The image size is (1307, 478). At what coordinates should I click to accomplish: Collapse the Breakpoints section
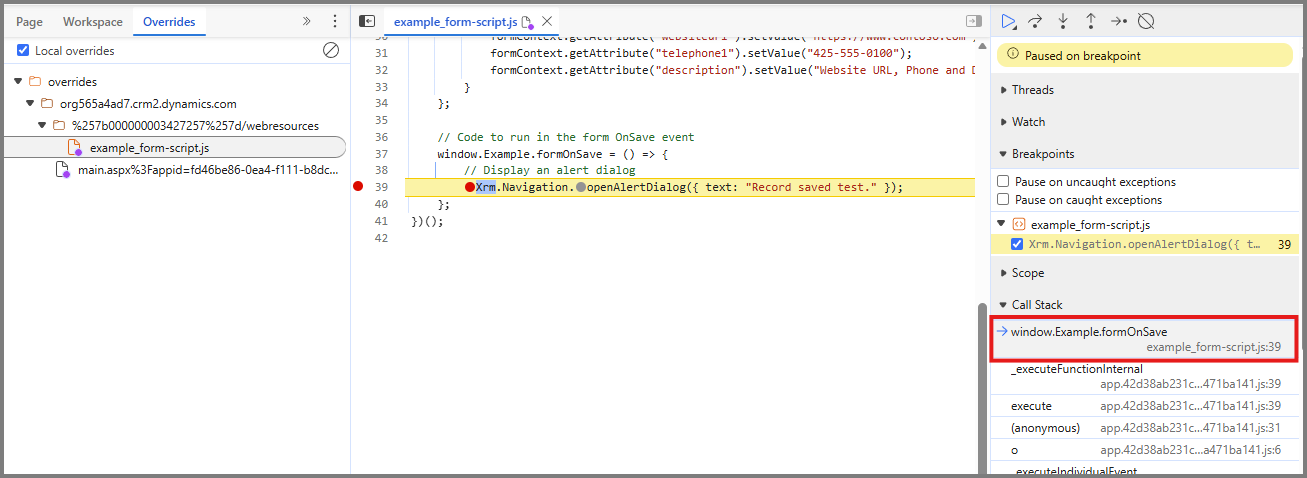click(x=1003, y=154)
